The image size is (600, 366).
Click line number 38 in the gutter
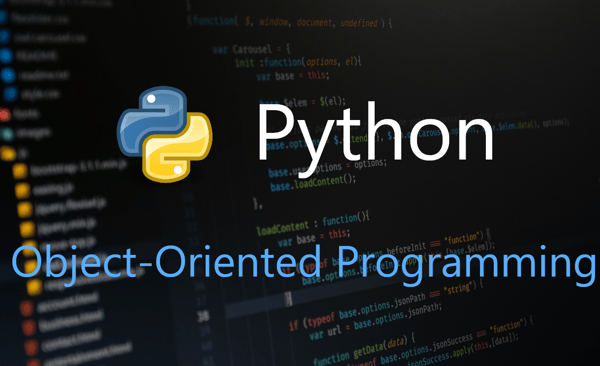coord(203,316)
